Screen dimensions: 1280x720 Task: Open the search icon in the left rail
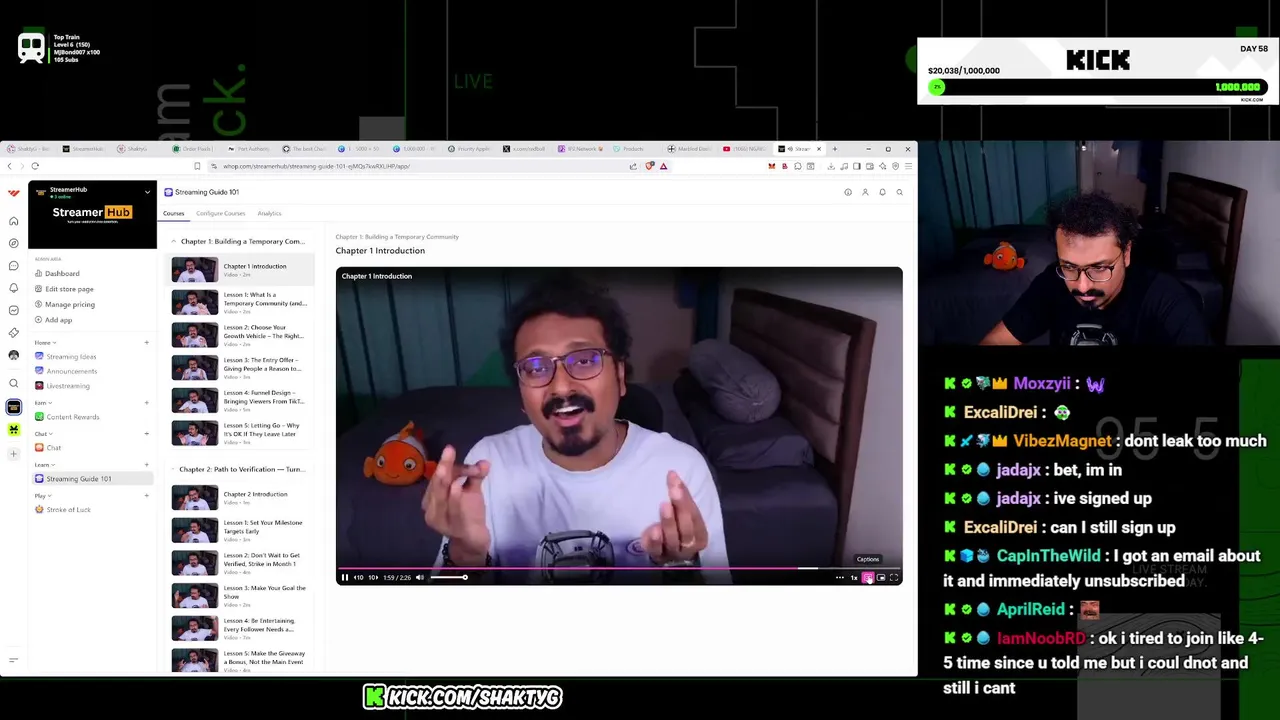pos(14,383)
